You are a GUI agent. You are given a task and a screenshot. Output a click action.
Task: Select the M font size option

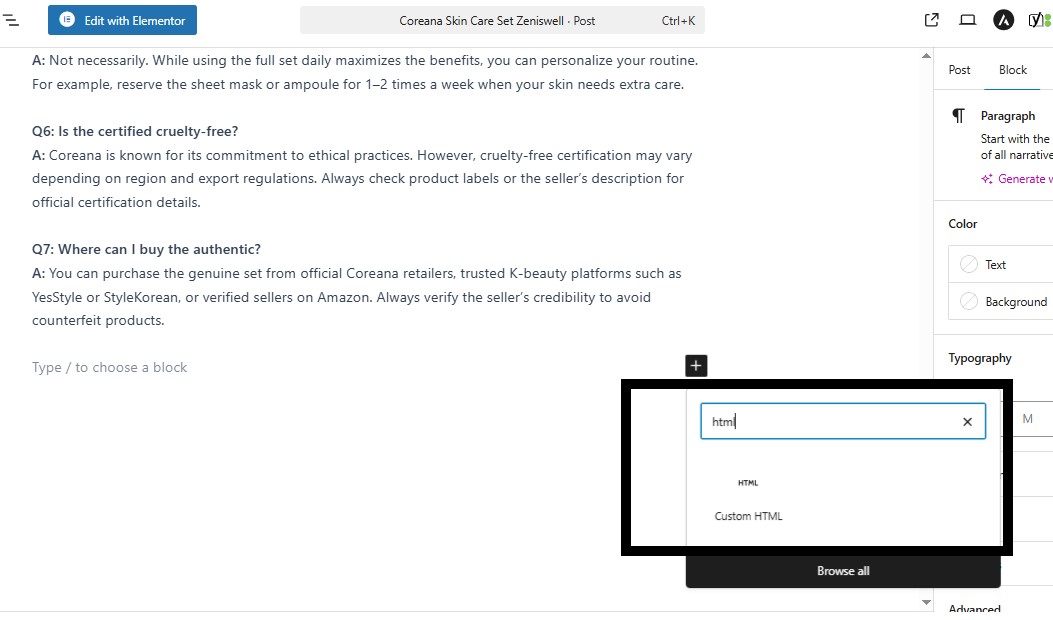point(1027,419)
